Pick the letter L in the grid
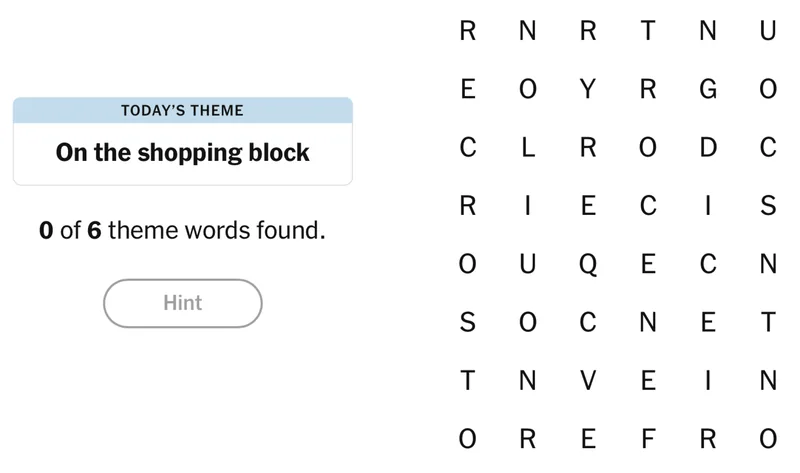 [x=528, y=148]
